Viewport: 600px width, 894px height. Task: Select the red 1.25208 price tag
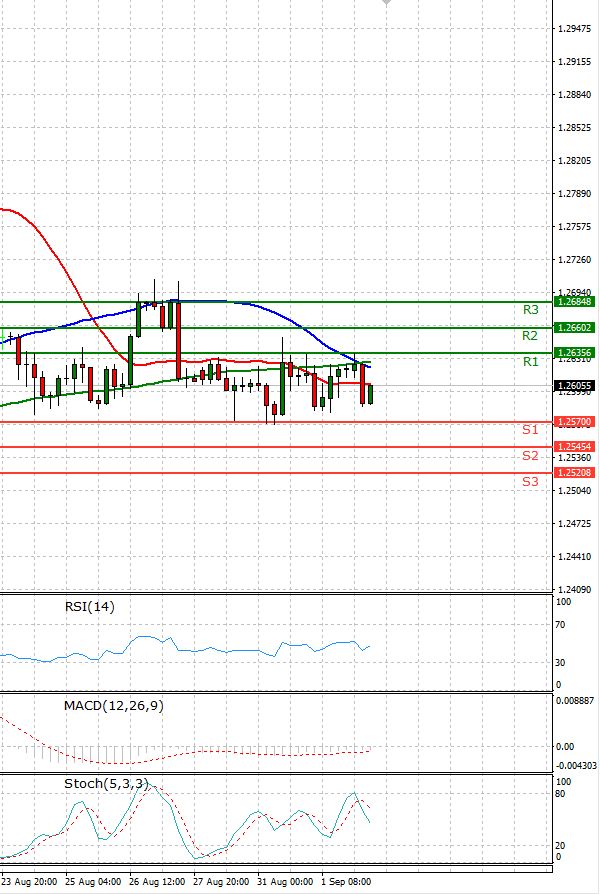pos(574,473)
